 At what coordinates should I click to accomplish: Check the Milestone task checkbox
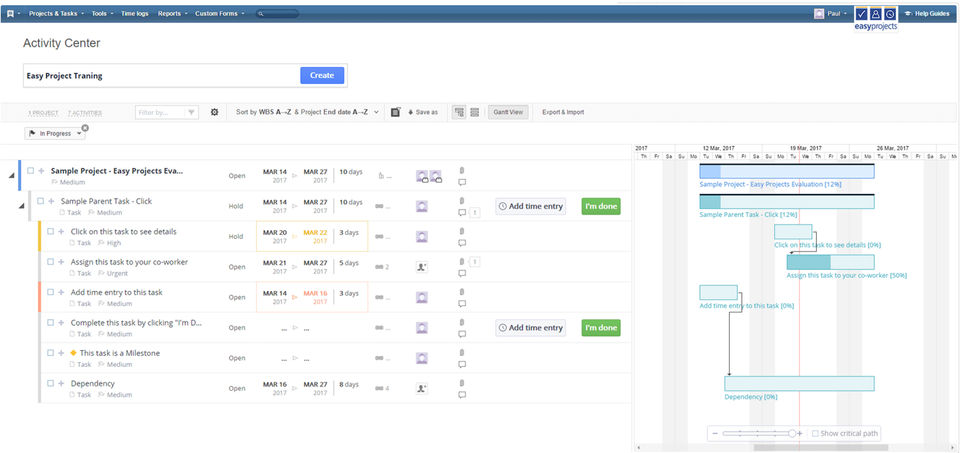coord(50,353)
